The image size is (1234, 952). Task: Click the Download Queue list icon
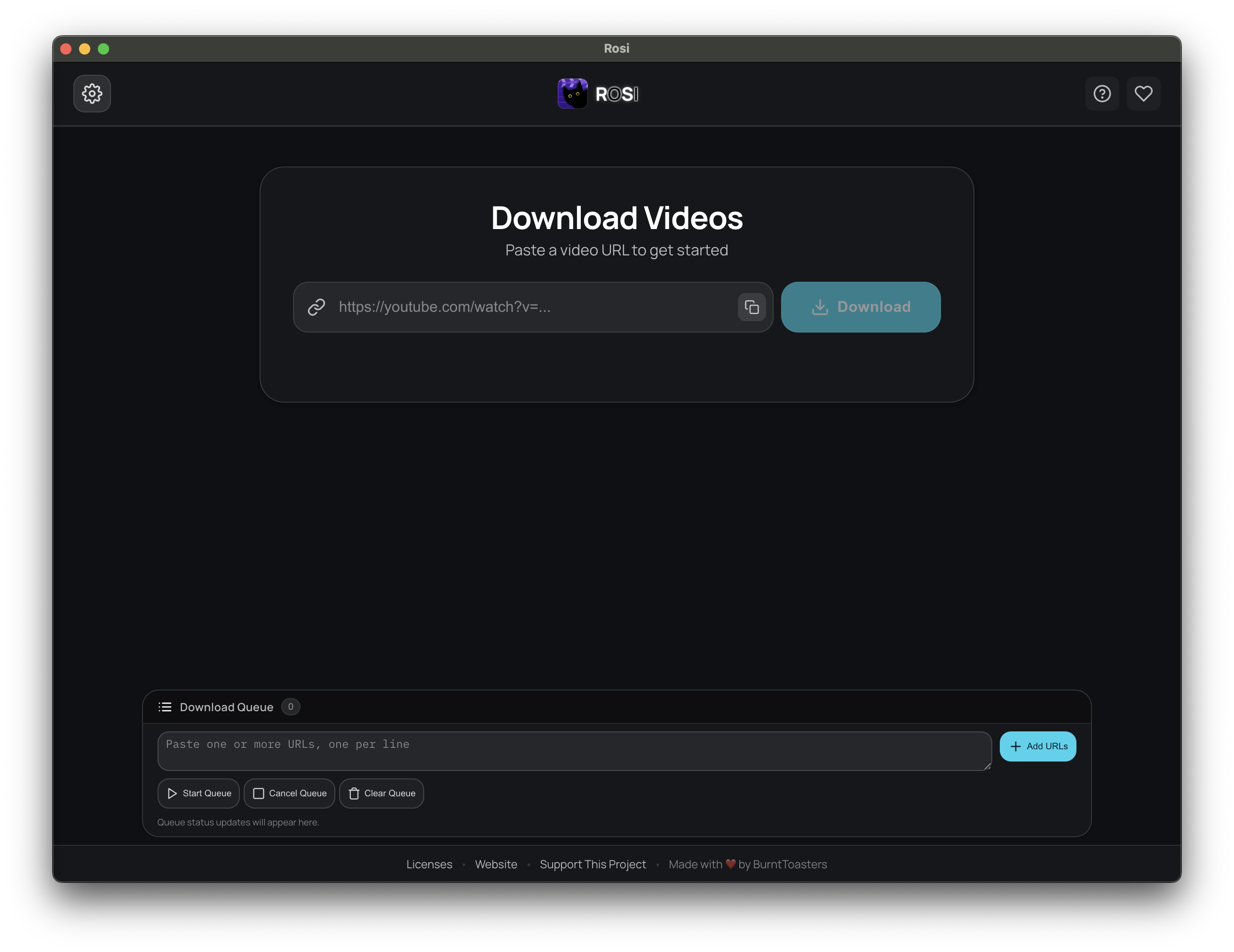165,707
